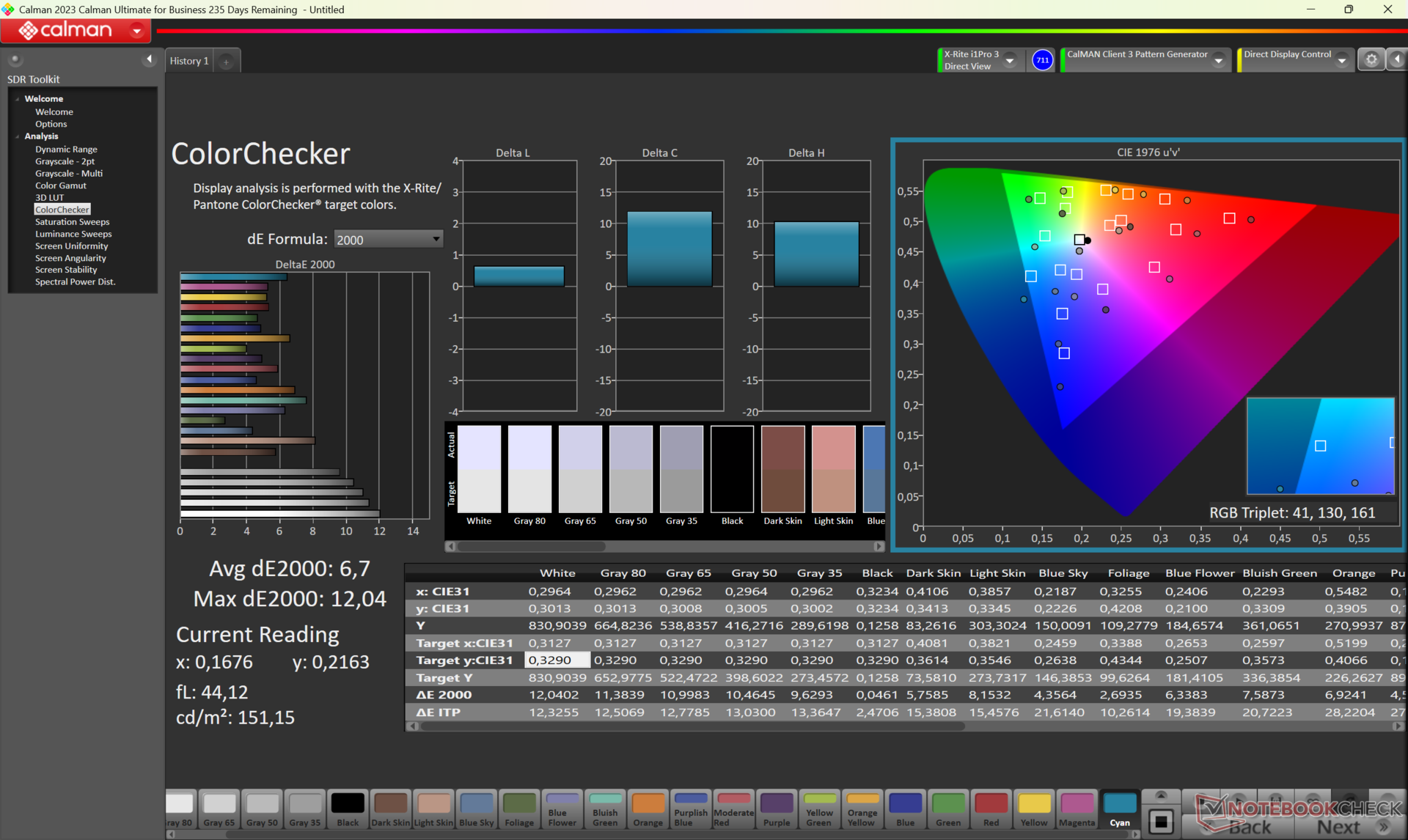Add a new history tab with plus icon
1408x840 pixels.
click(x=227, y=62)
